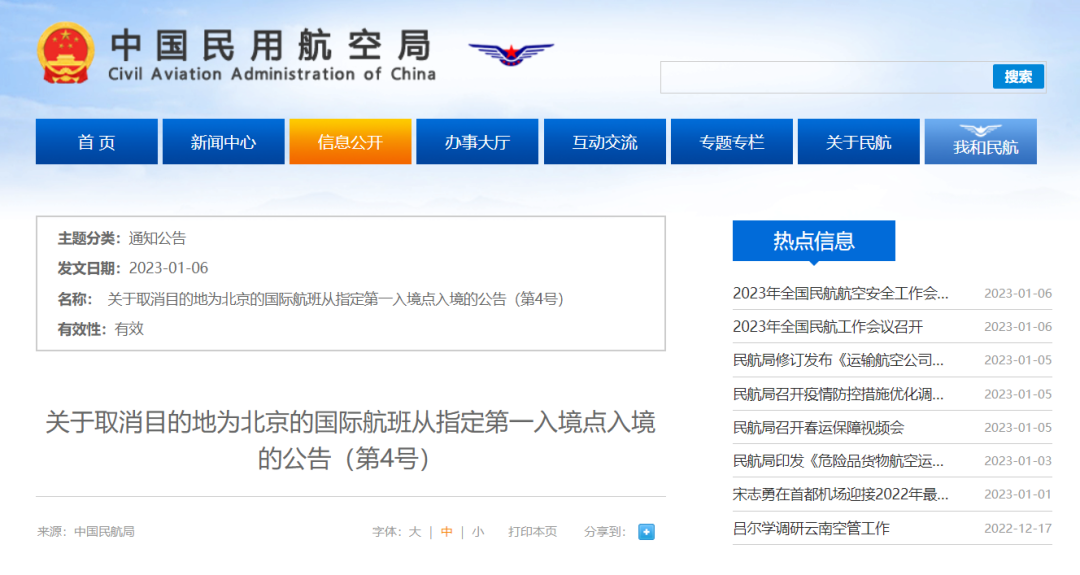
Task: Open the 办事大厅 section
Action: 477,142
